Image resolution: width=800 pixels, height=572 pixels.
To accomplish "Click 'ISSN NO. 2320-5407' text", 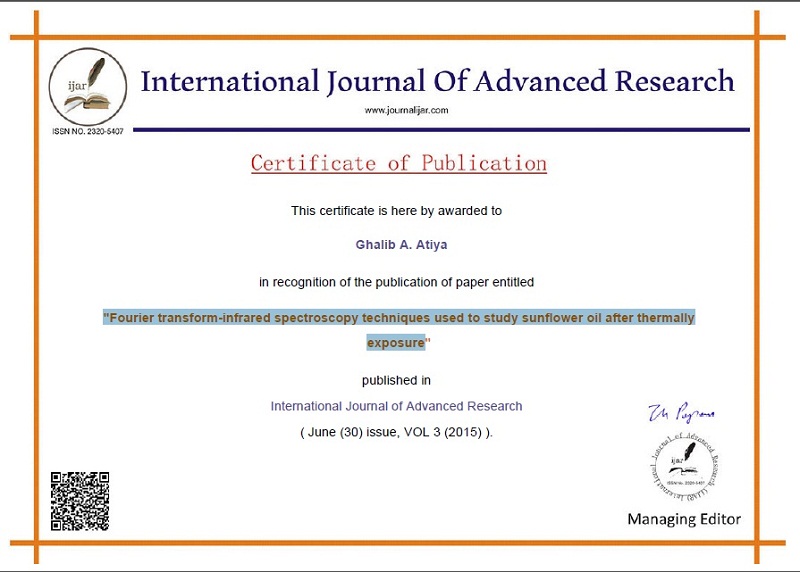I will coord(88,132).
